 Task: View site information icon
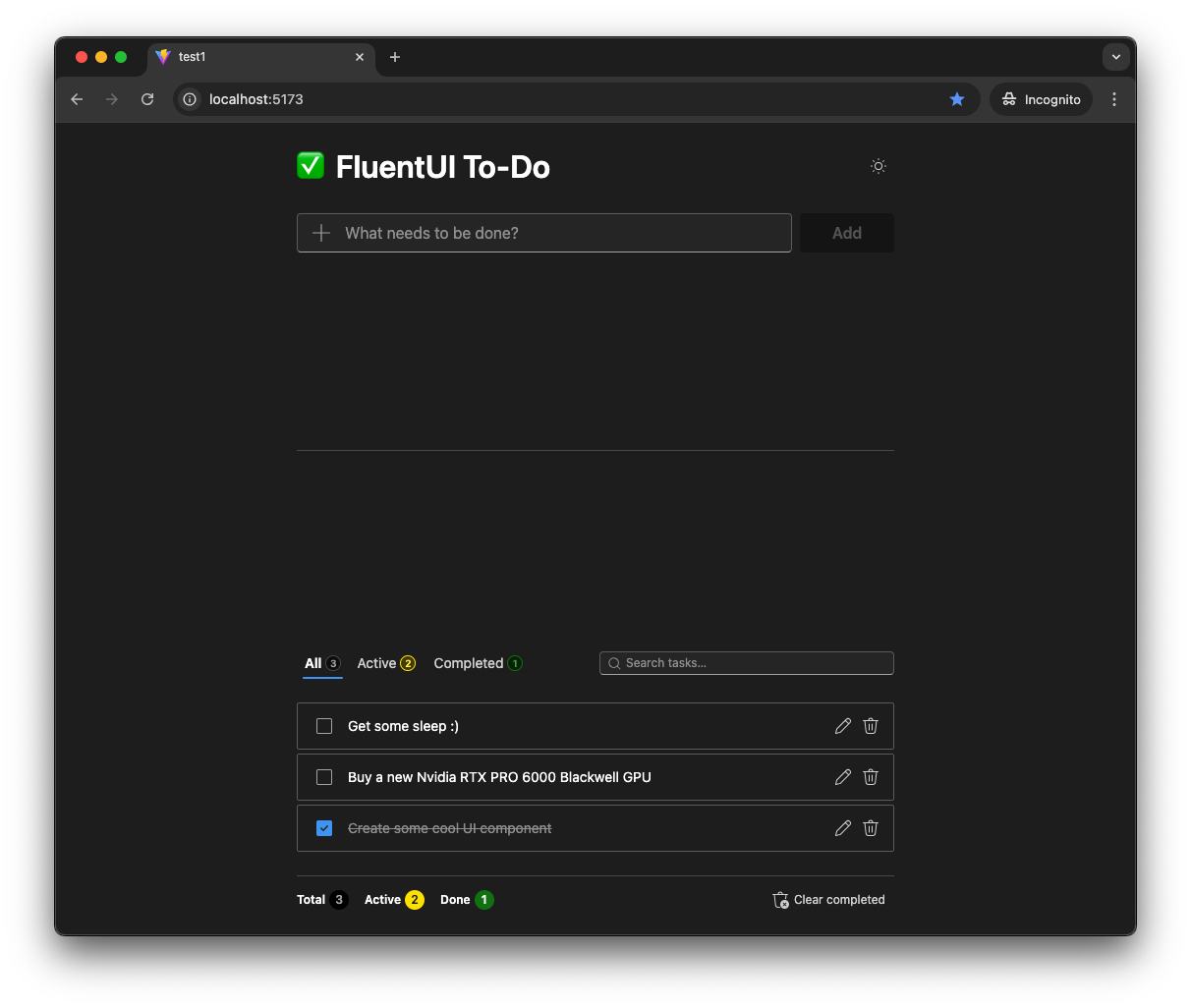(190, 99)
